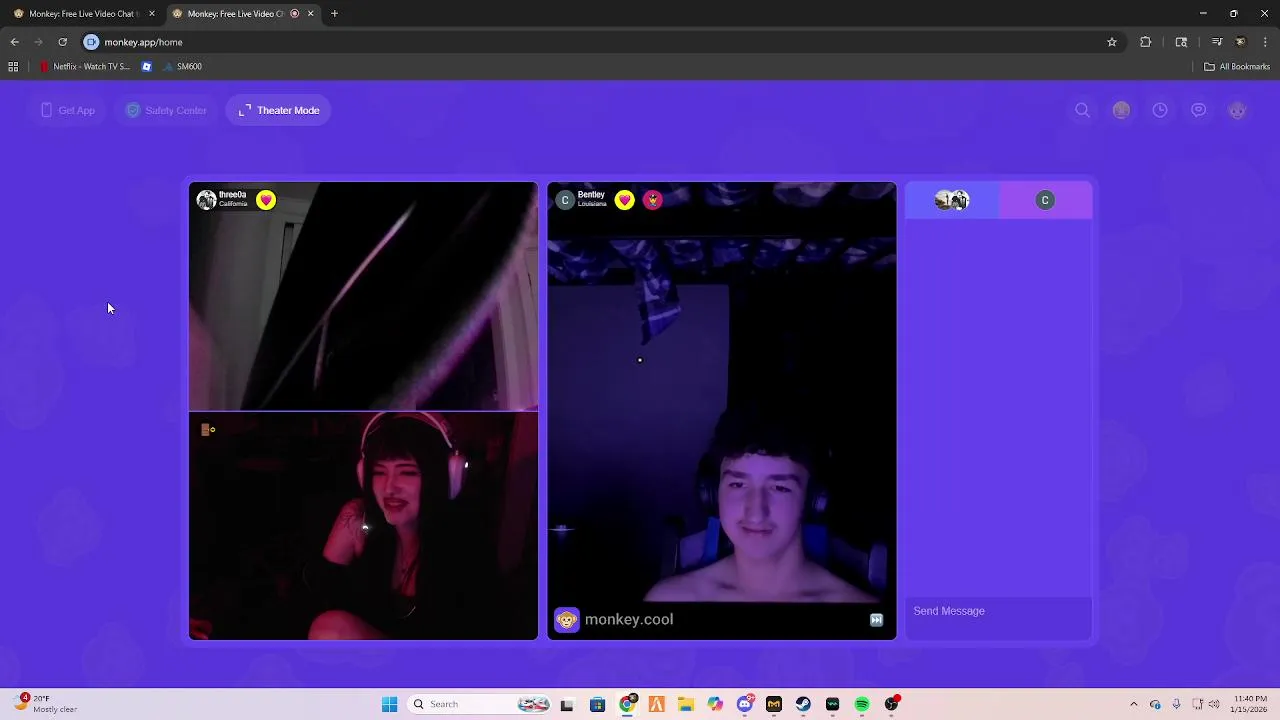Open Spotify from the taskbar

tap(862, 704)
